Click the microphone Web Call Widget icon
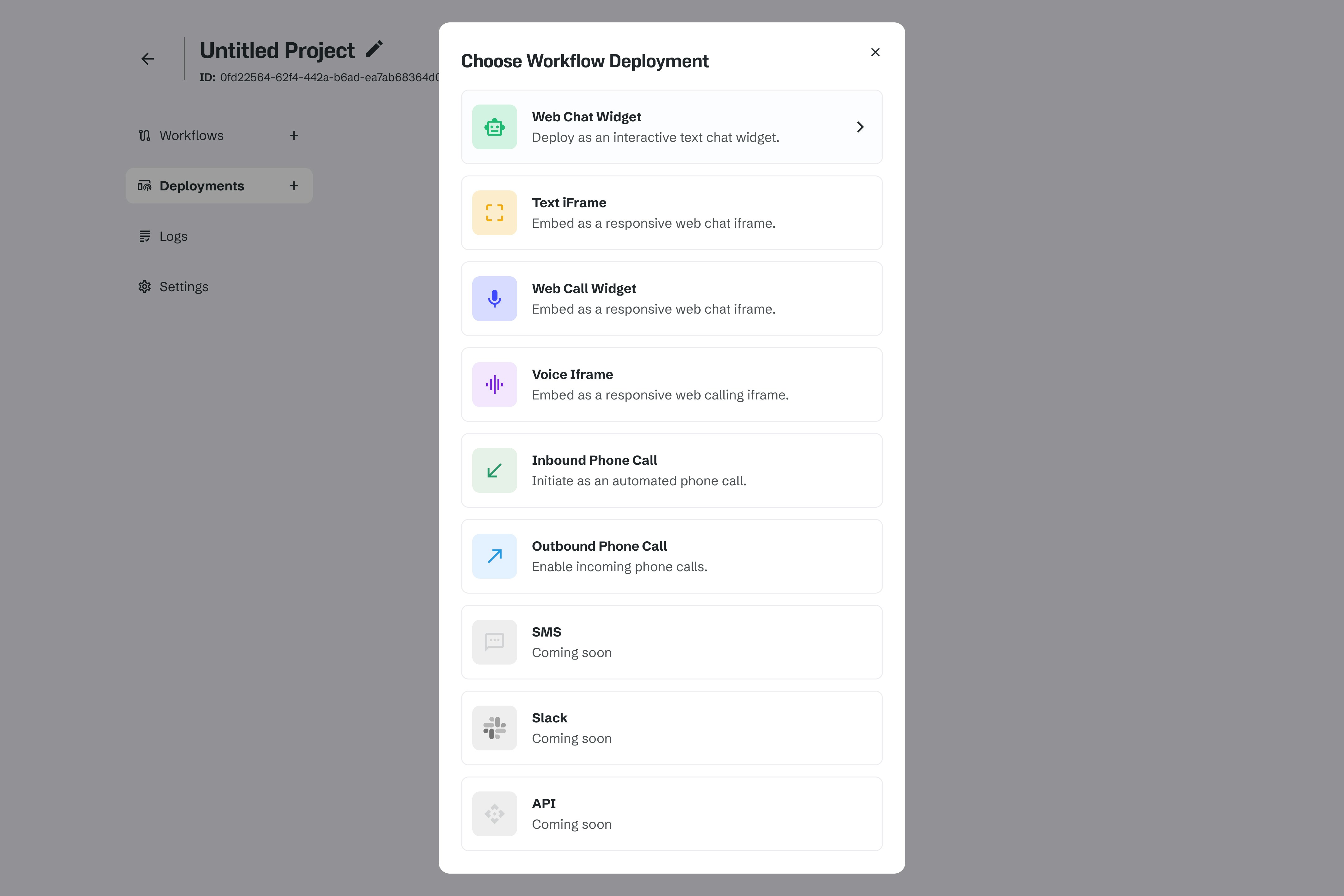Viewport: 1344px width, 896px height. click(494, 298)
